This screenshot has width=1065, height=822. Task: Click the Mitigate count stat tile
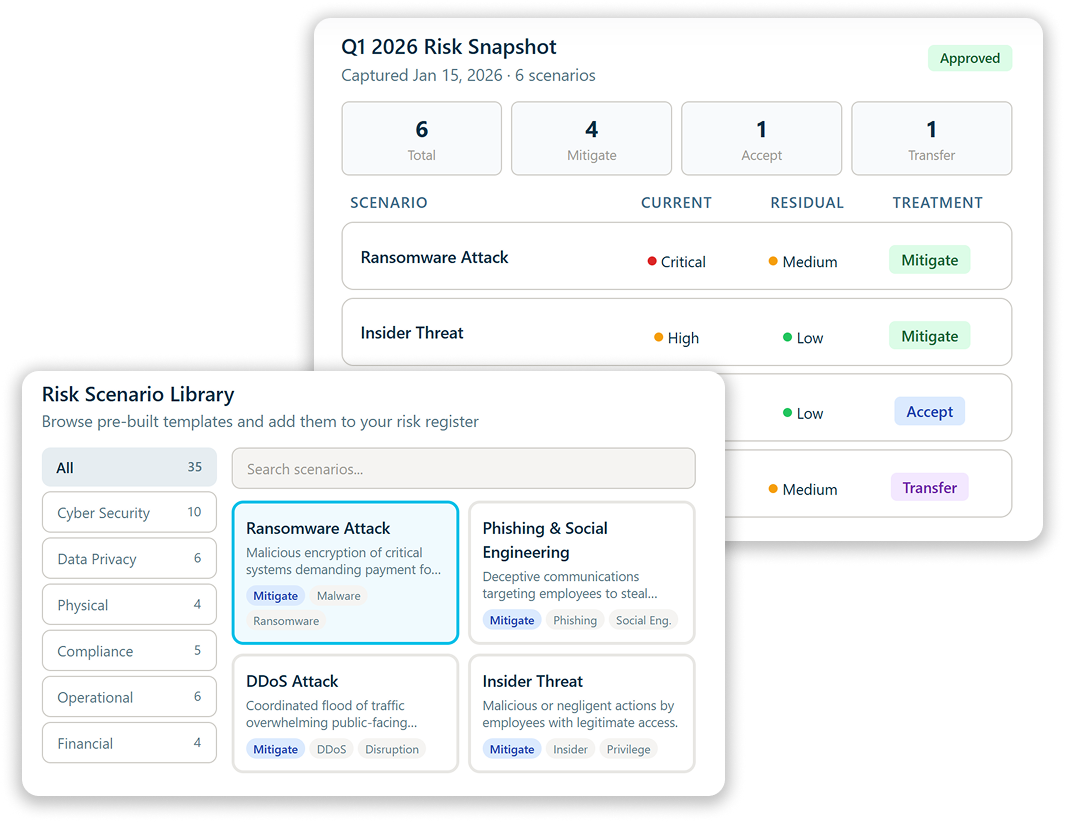591,139
